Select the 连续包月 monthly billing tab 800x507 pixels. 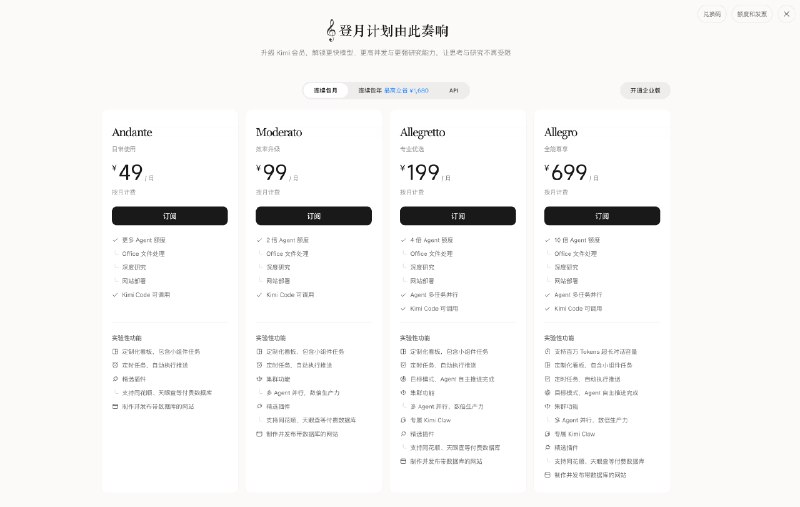pyautogui.click(x=326, y=90)
